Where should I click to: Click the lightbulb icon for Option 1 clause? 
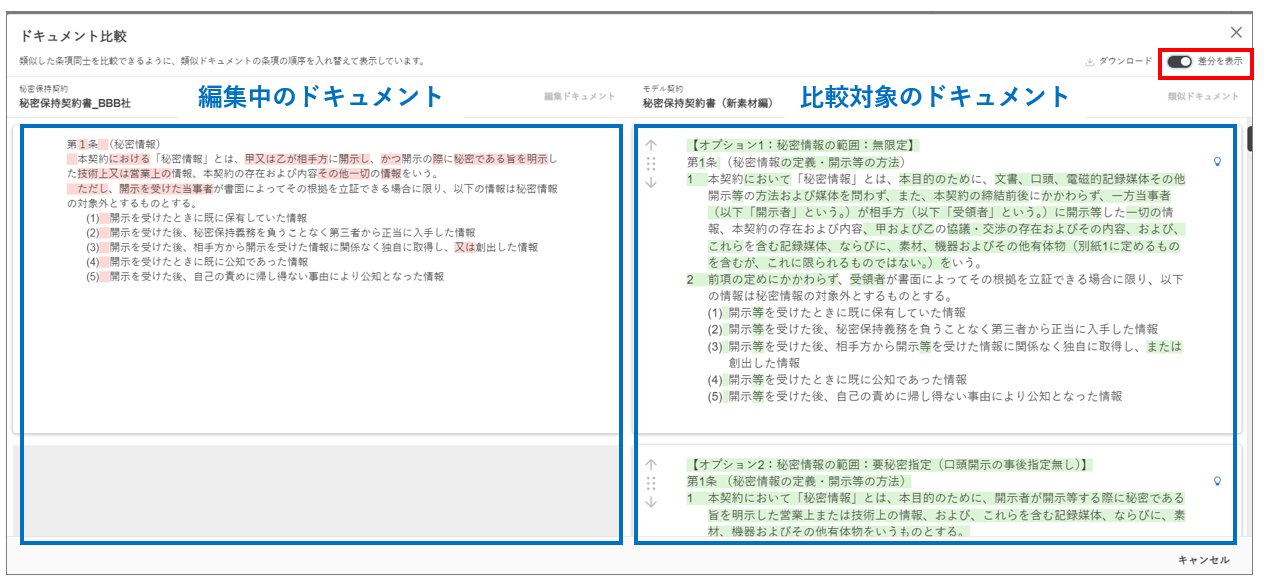(x=1217, y=161)
